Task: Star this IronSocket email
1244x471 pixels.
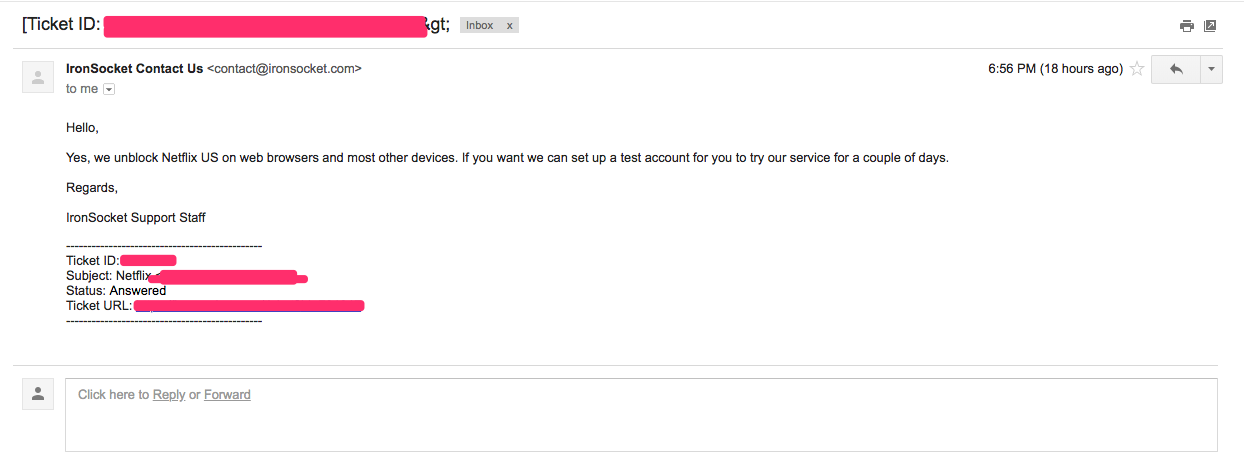Action: tap(1137, 69)
